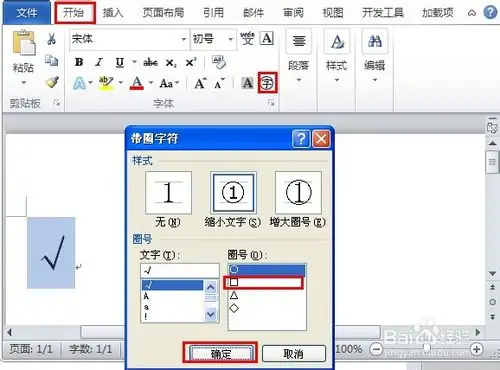
Task: Click the 文字 text input field
Action: (180, 270)
